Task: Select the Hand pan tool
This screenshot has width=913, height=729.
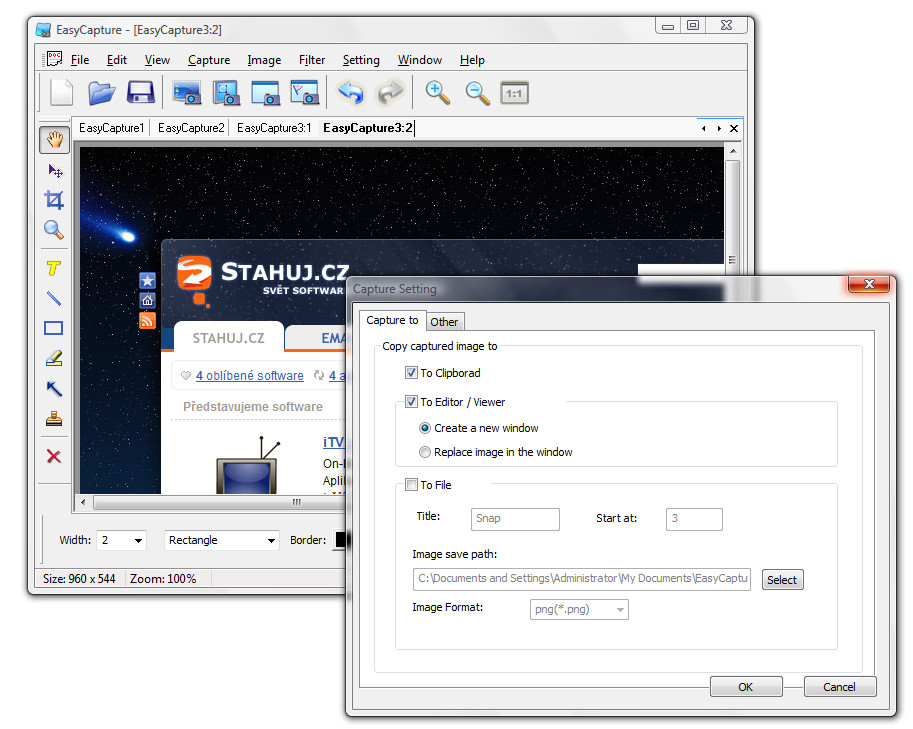Action: click(54, 140)
